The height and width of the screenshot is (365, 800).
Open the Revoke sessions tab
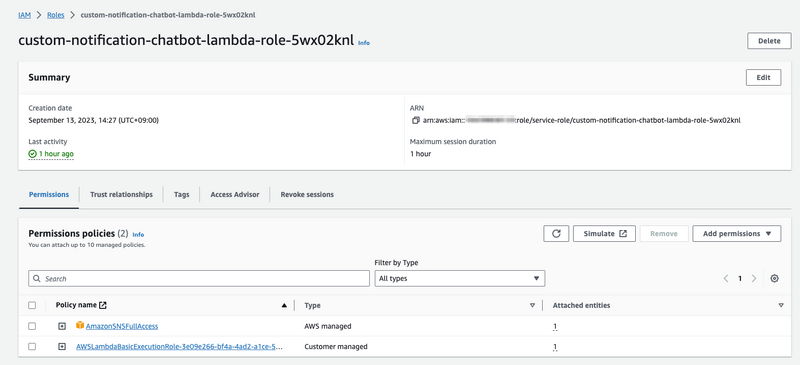pyautogui.click(x=307, y=194)
